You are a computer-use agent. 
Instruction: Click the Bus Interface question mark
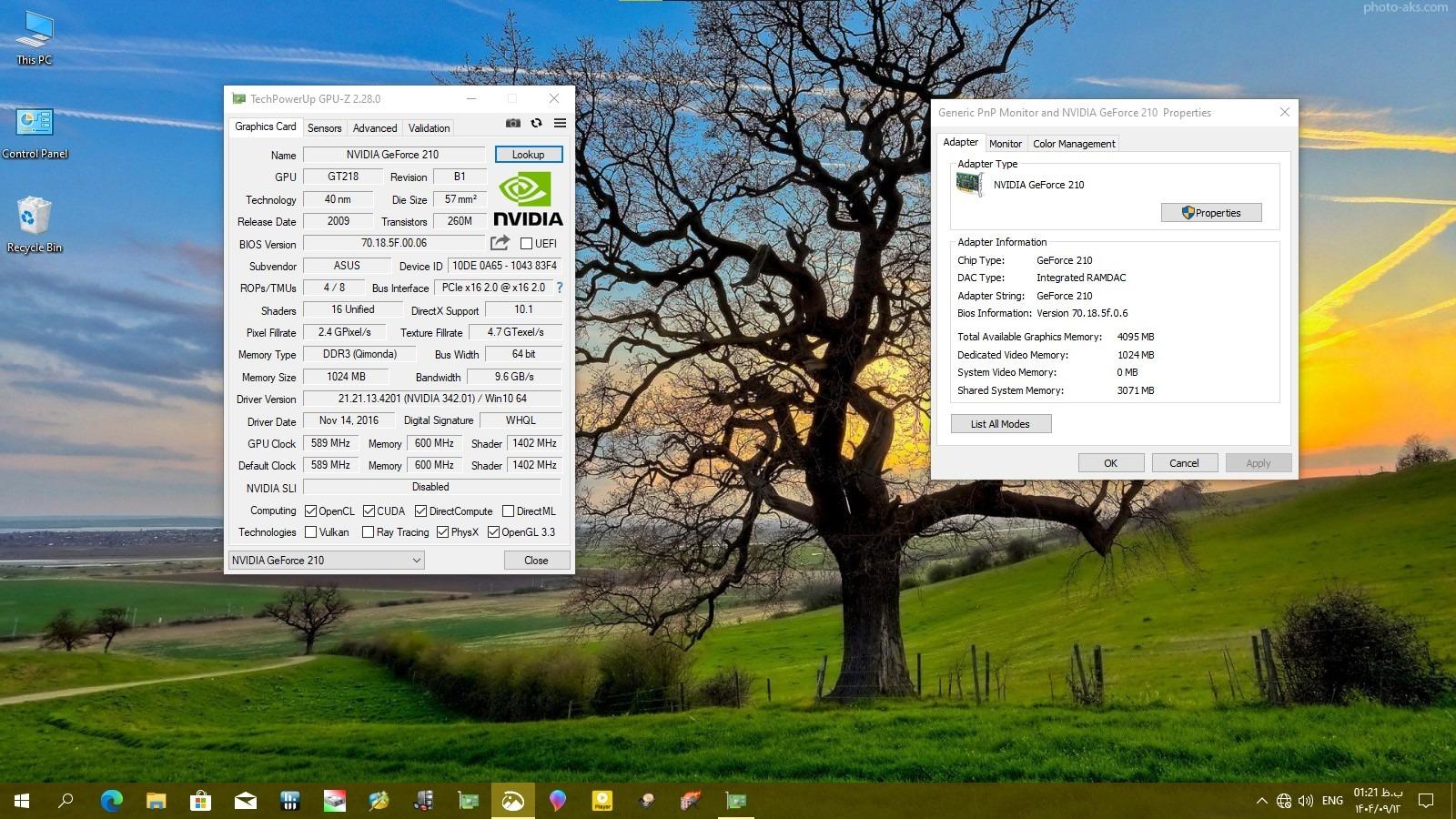point(560,288)
